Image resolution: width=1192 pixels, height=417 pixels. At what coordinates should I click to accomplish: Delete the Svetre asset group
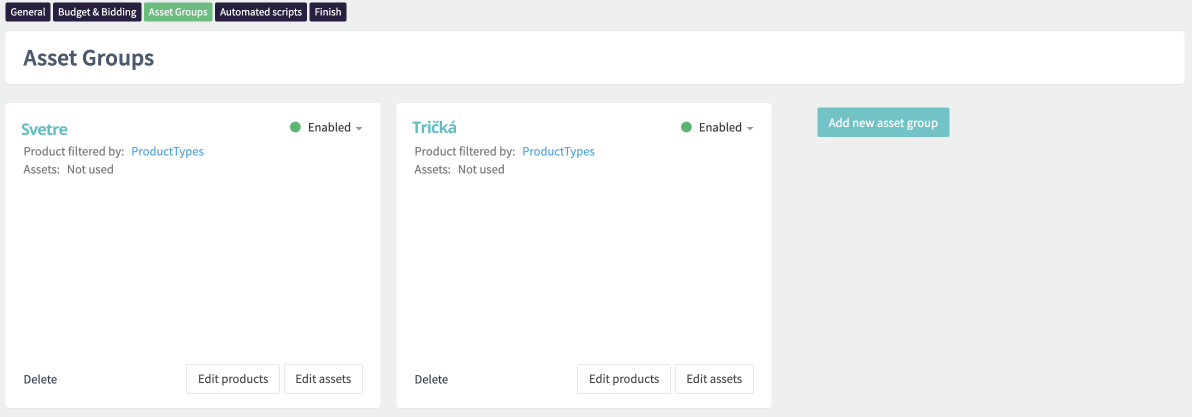(40, 380)
